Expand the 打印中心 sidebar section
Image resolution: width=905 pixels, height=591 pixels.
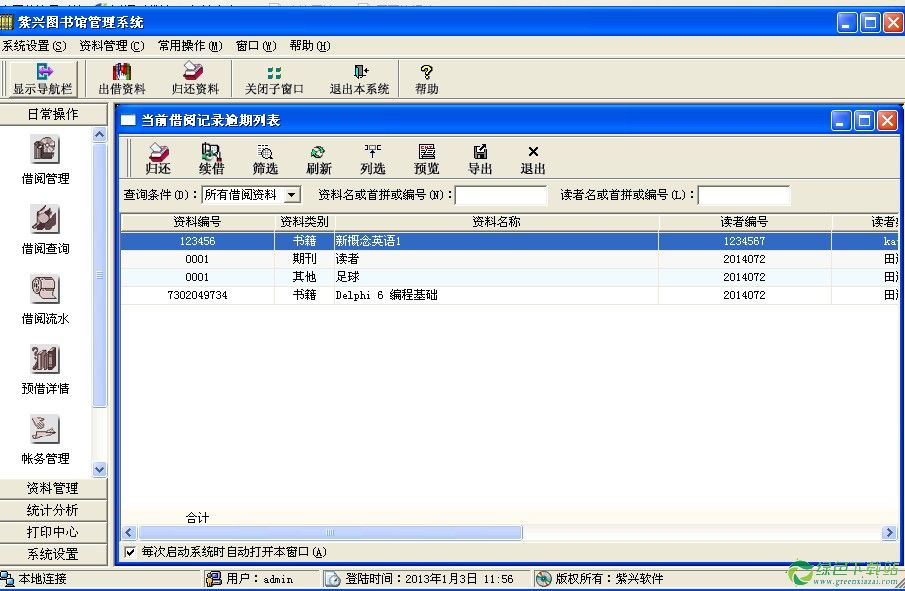point(53,532)
